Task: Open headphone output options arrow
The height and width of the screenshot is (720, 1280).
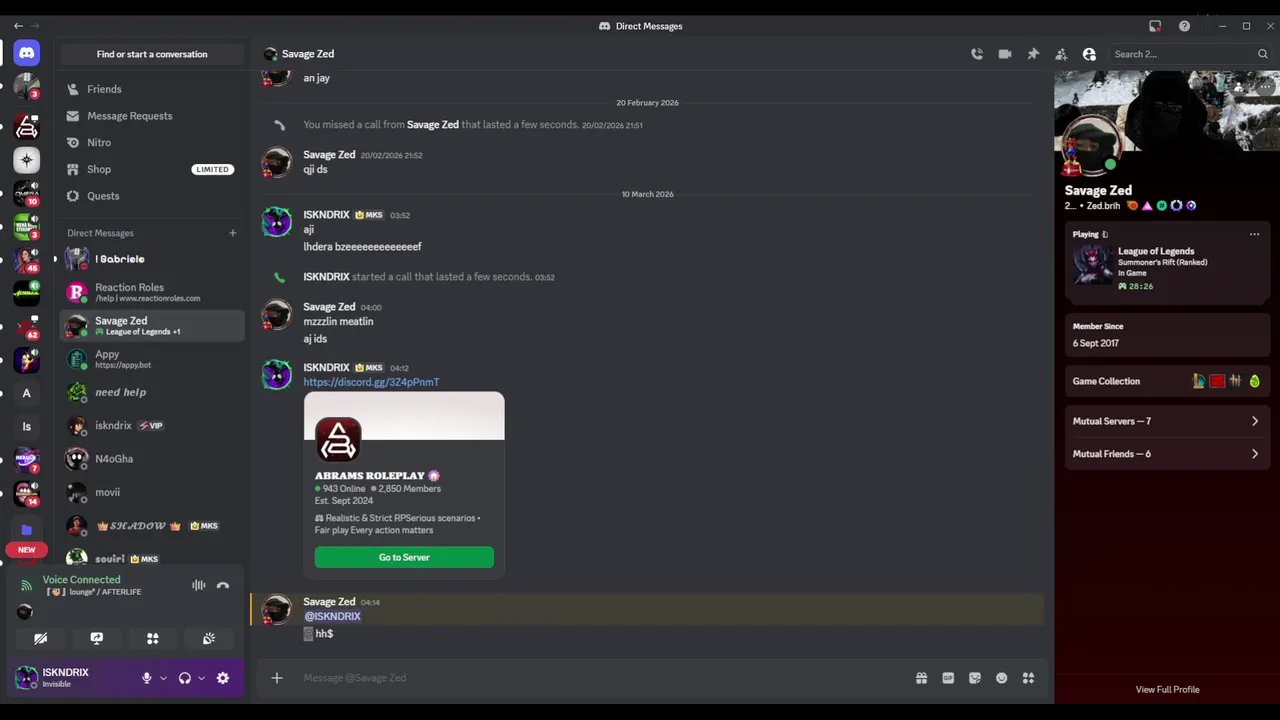Action: click(201, 678)
